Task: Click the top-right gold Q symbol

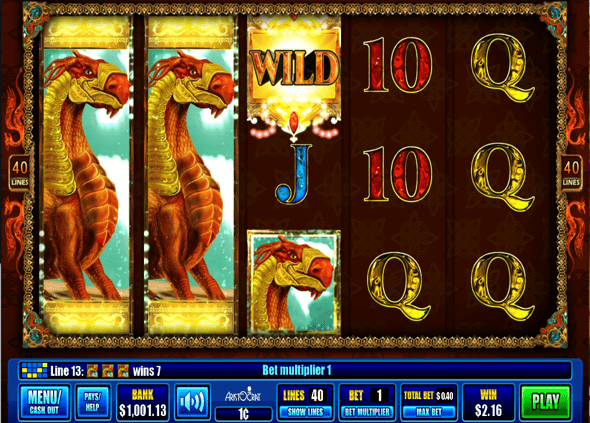Action: tap(502, 67)
